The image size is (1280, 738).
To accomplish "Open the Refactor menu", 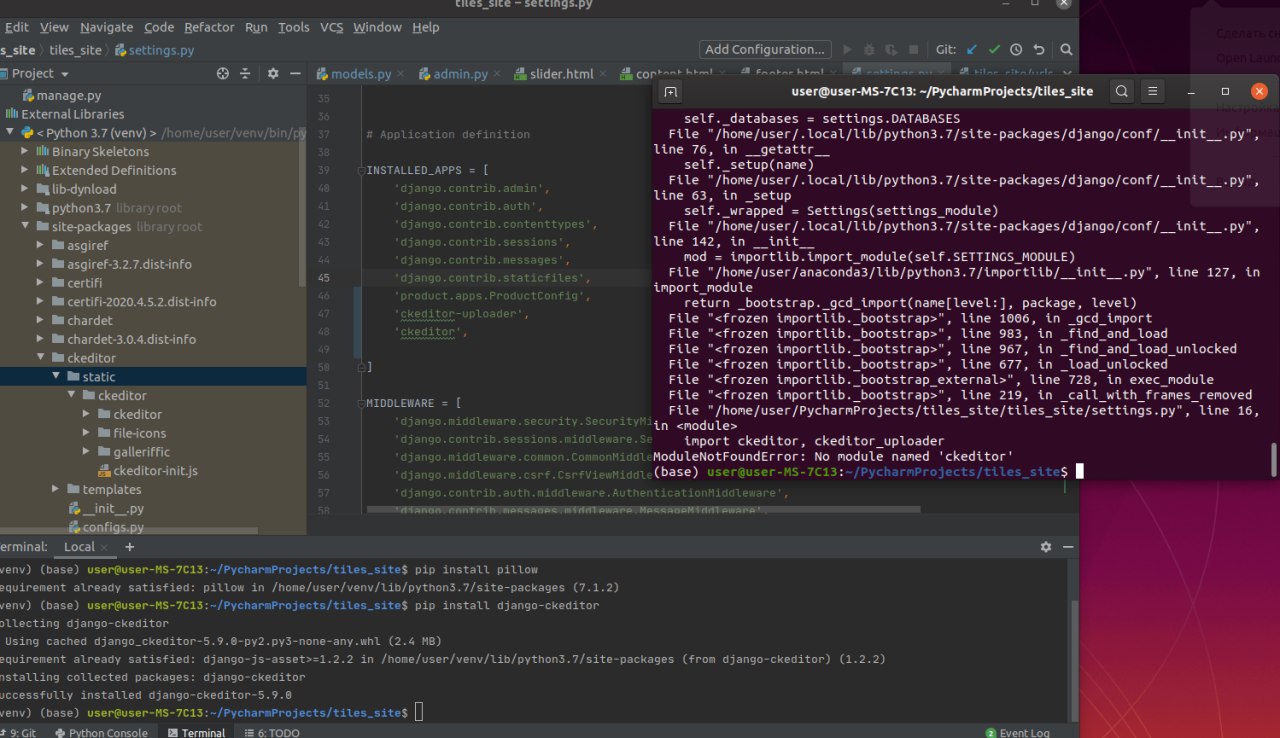I will [209, 27].
